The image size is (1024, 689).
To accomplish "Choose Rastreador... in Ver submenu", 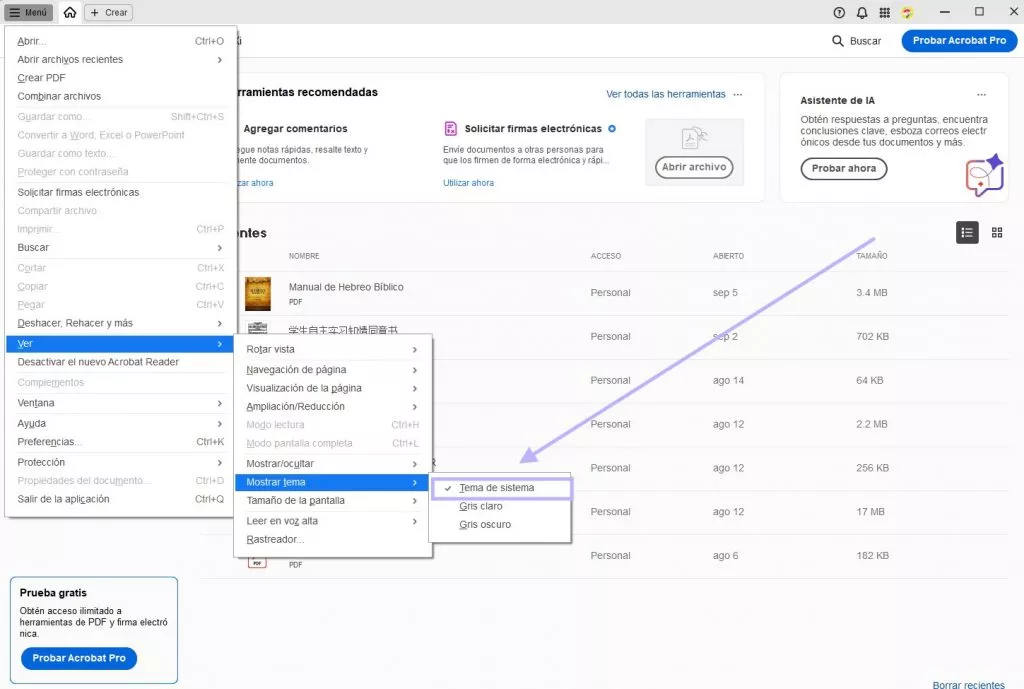I will coord(332,539).
